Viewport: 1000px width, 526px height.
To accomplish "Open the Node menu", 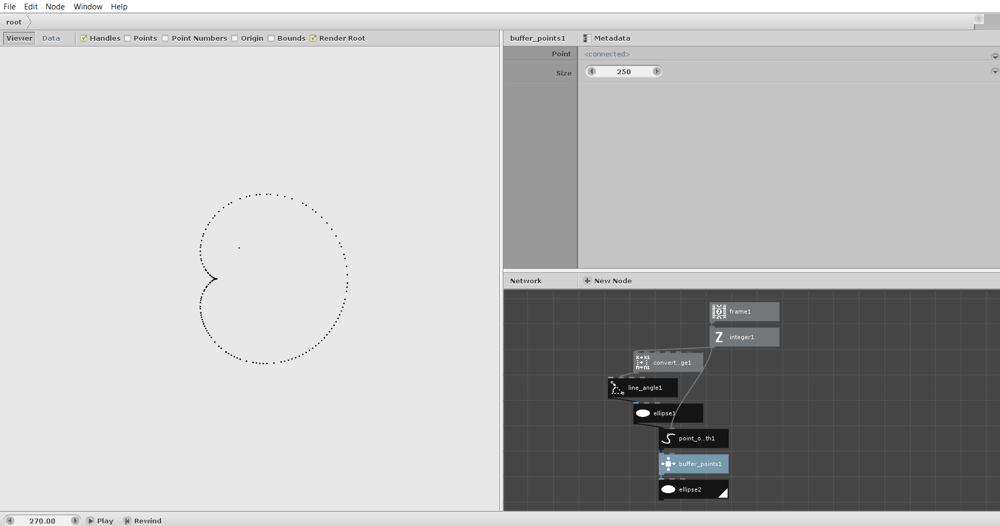I will pyautogui.click(x=55, y=6).
